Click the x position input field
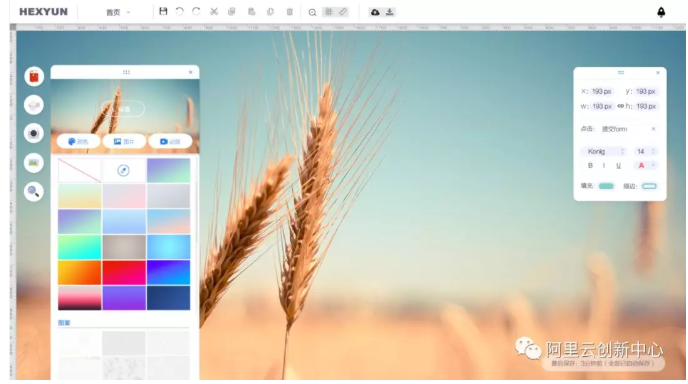 602,91
